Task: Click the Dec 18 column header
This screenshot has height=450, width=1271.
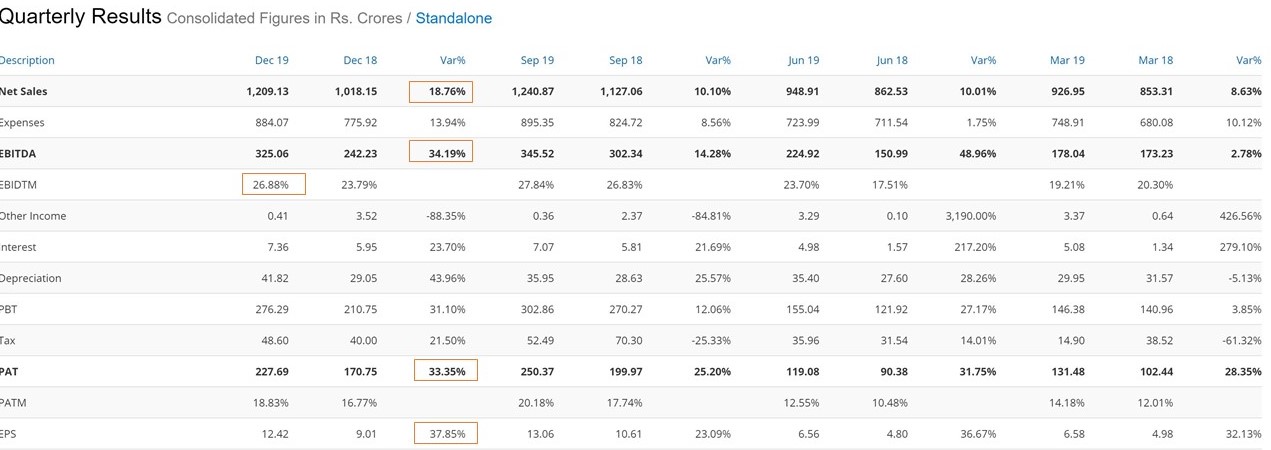Action: pos(360,60)
